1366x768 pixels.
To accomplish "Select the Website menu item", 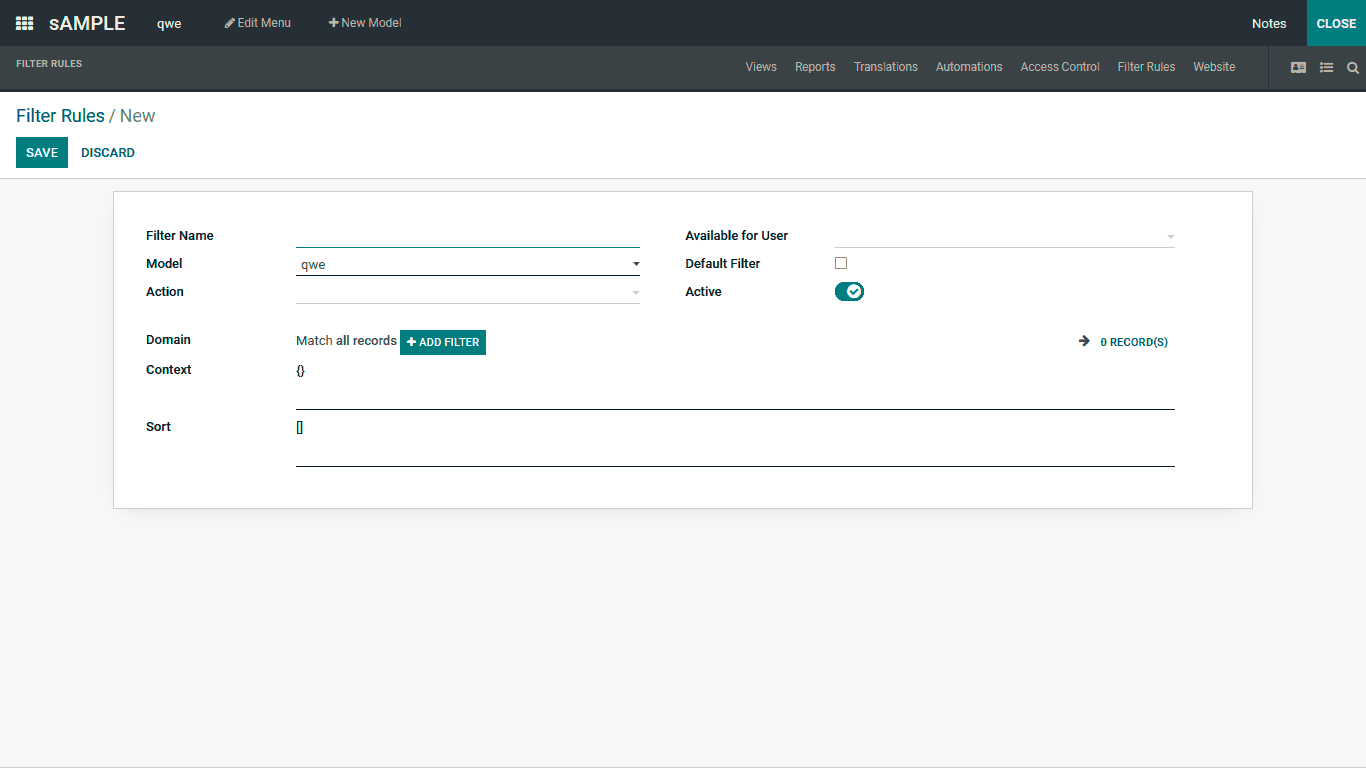I will pyautogui.click(x=1214, y=67).
